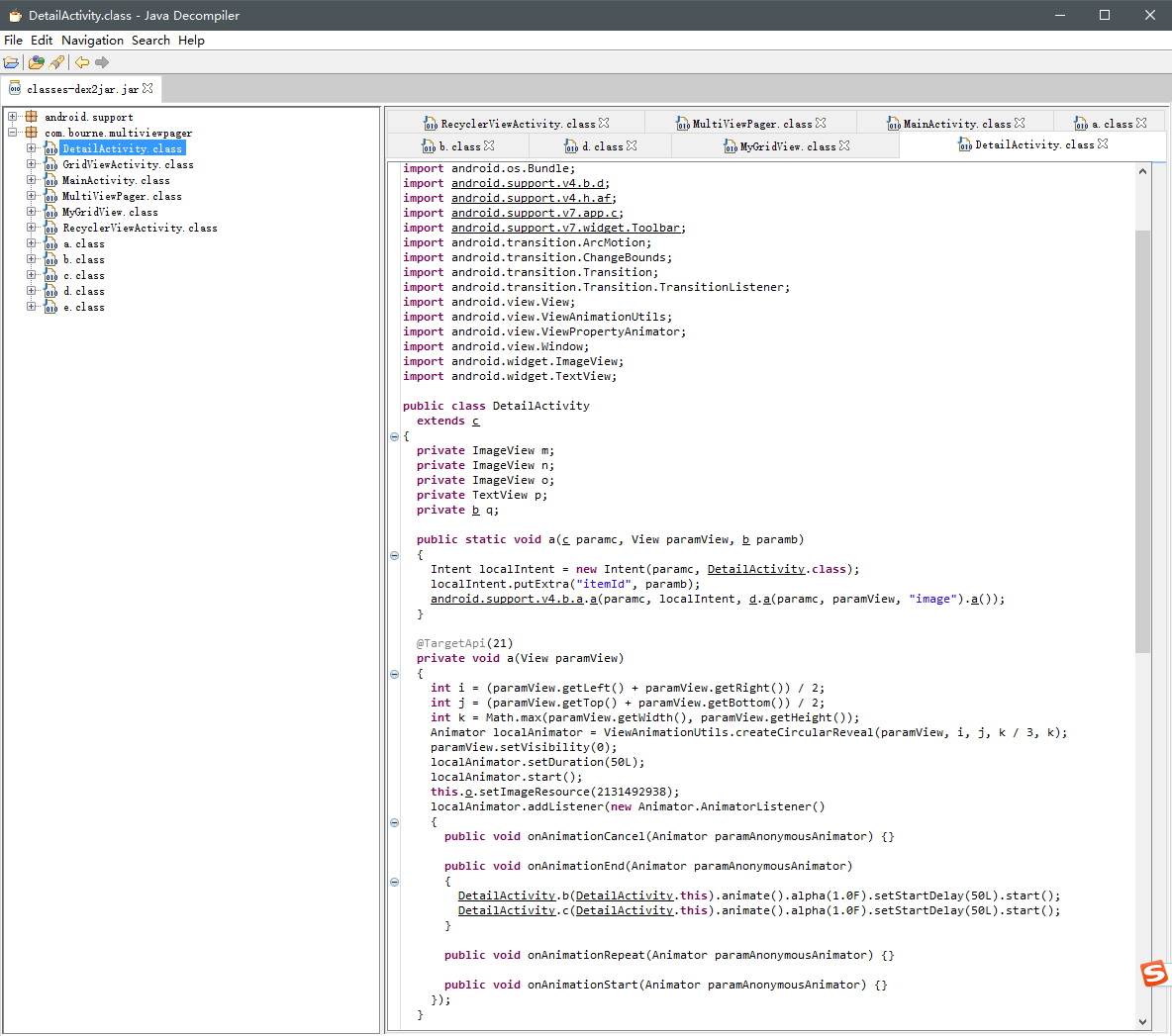Close the MultiViewPager.class editor tab
The height and width of the screenshot is (1036, 1172).
(x=821, y=124)
